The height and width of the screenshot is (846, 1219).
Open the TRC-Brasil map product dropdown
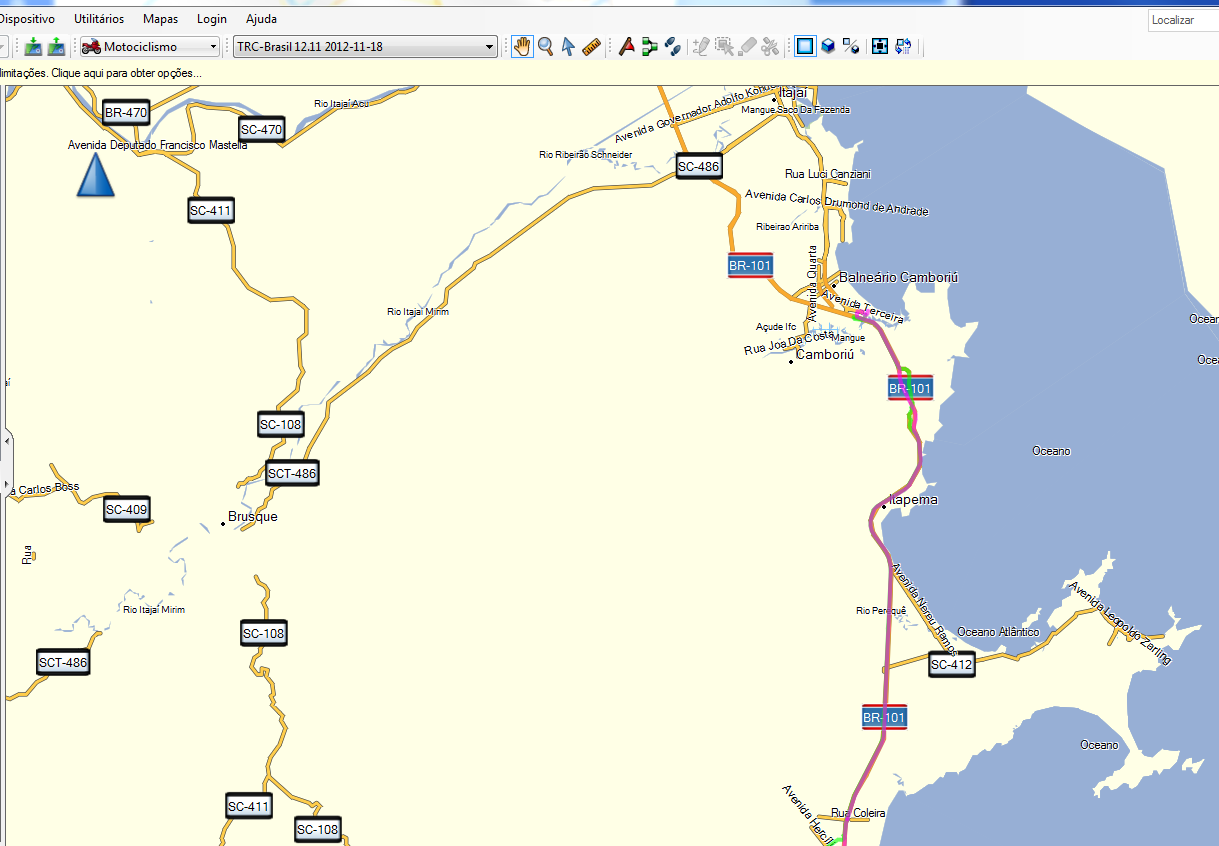[x=489, y=46]
